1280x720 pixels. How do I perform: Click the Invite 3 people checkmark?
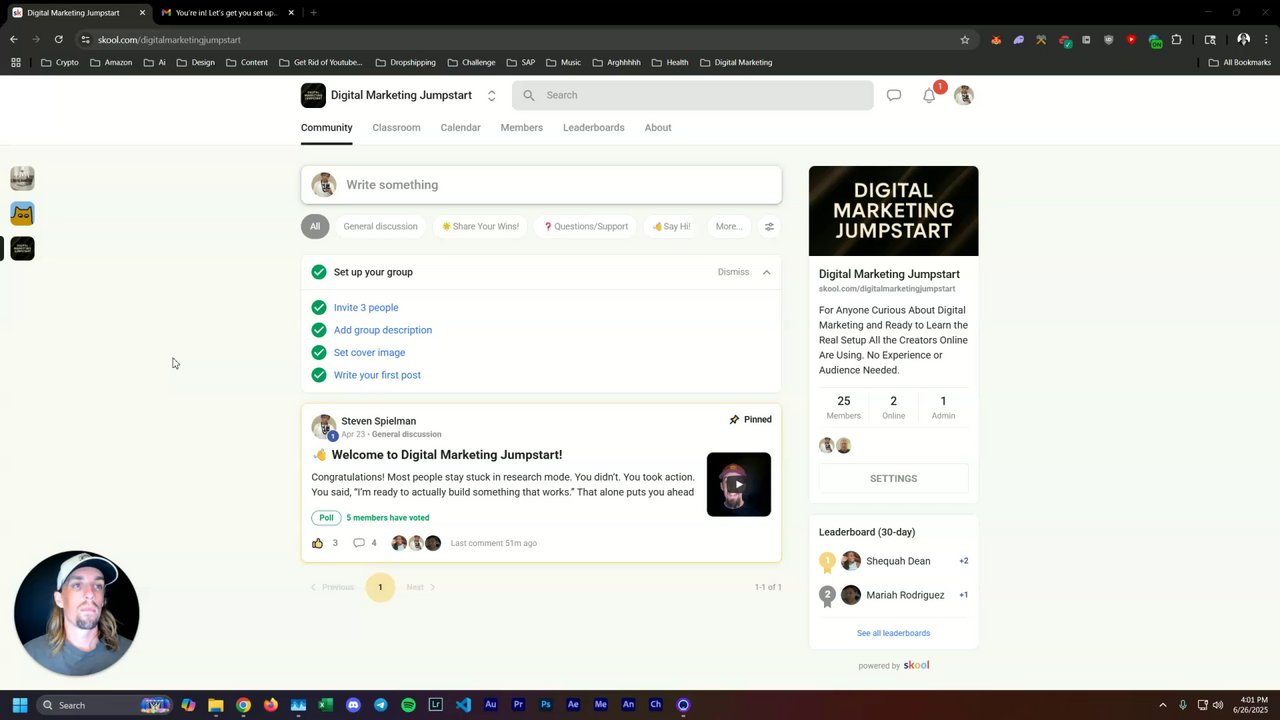(x=319, y=308)
